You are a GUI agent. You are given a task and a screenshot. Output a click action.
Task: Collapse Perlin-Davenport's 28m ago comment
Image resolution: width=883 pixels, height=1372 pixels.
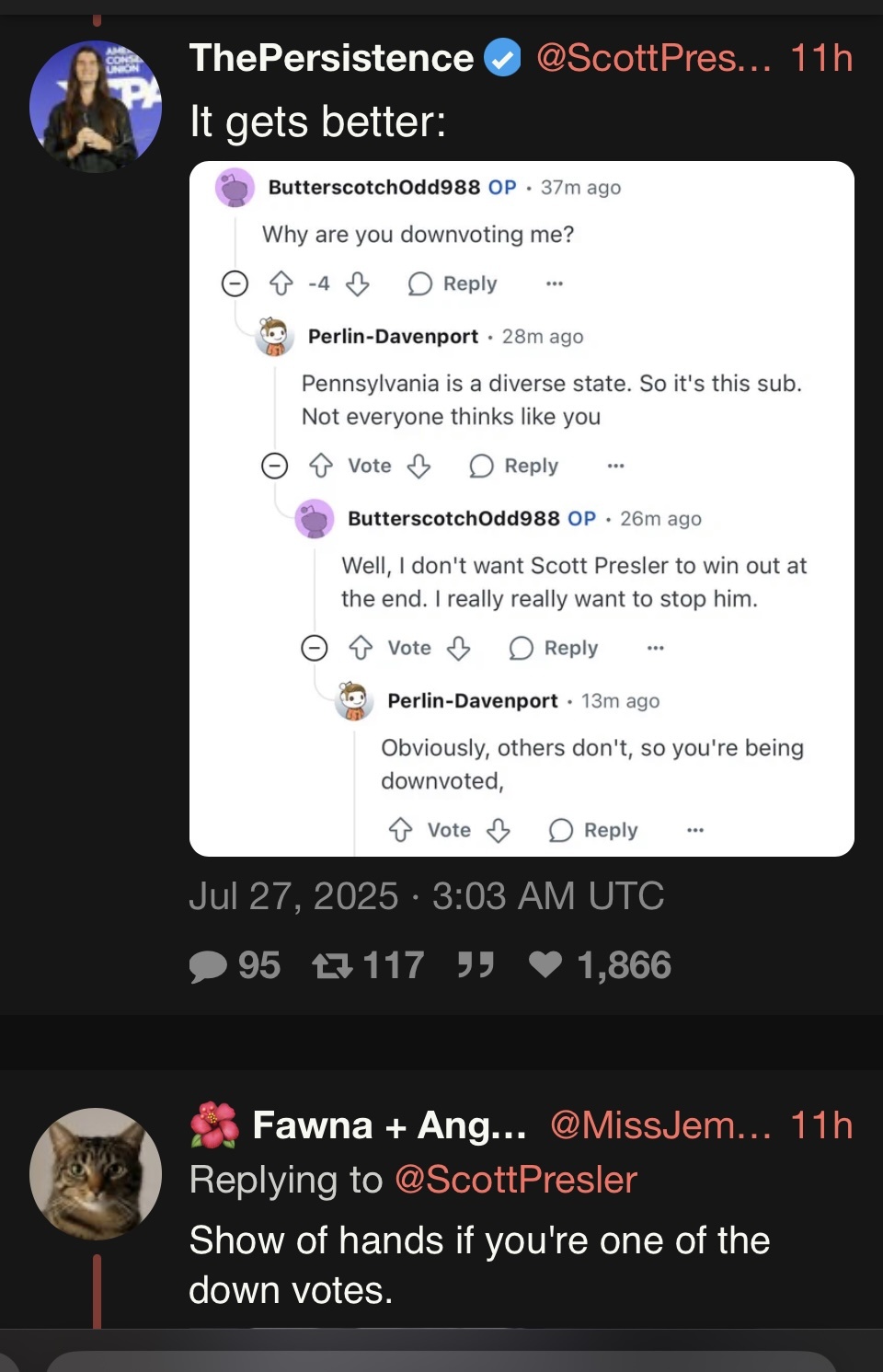[275, 466]
